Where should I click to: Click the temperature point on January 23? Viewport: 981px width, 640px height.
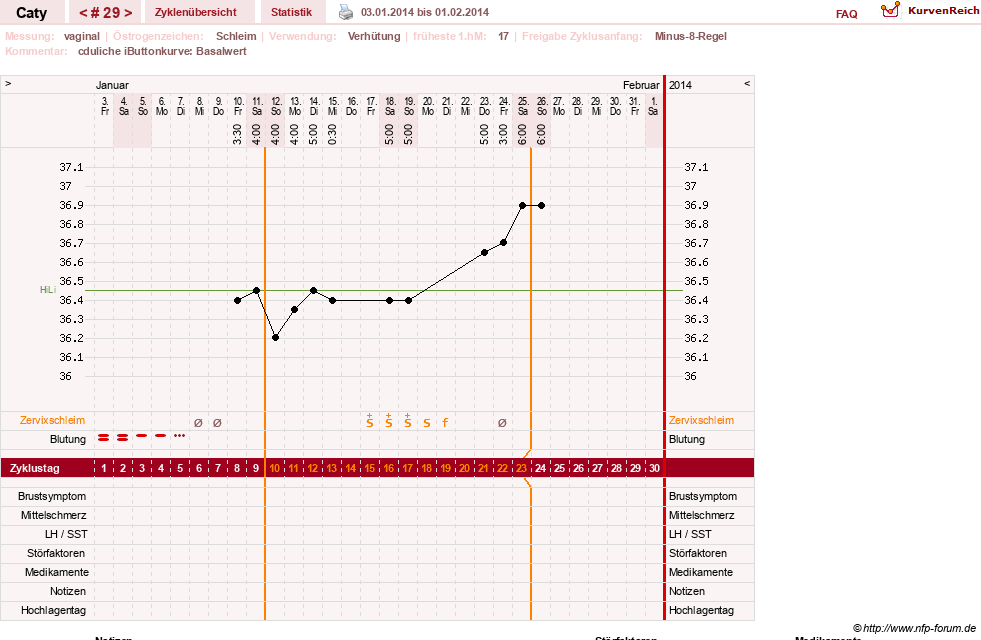(x=484, y=252)
